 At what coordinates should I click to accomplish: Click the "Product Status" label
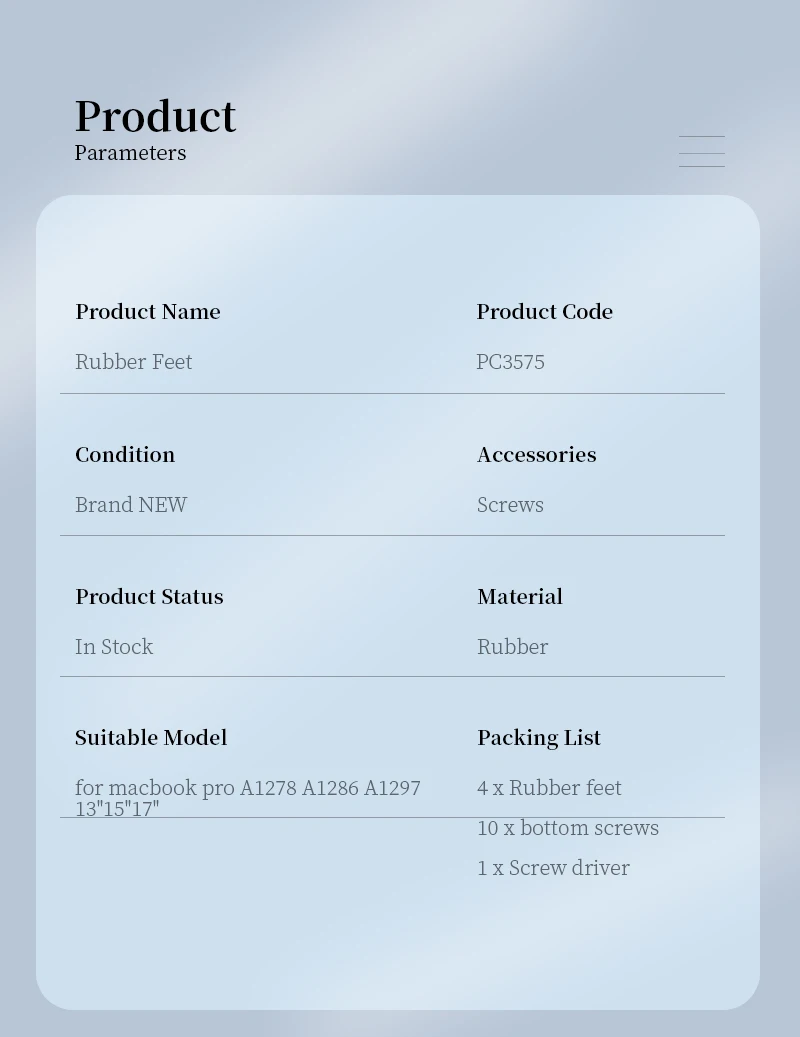149,597
